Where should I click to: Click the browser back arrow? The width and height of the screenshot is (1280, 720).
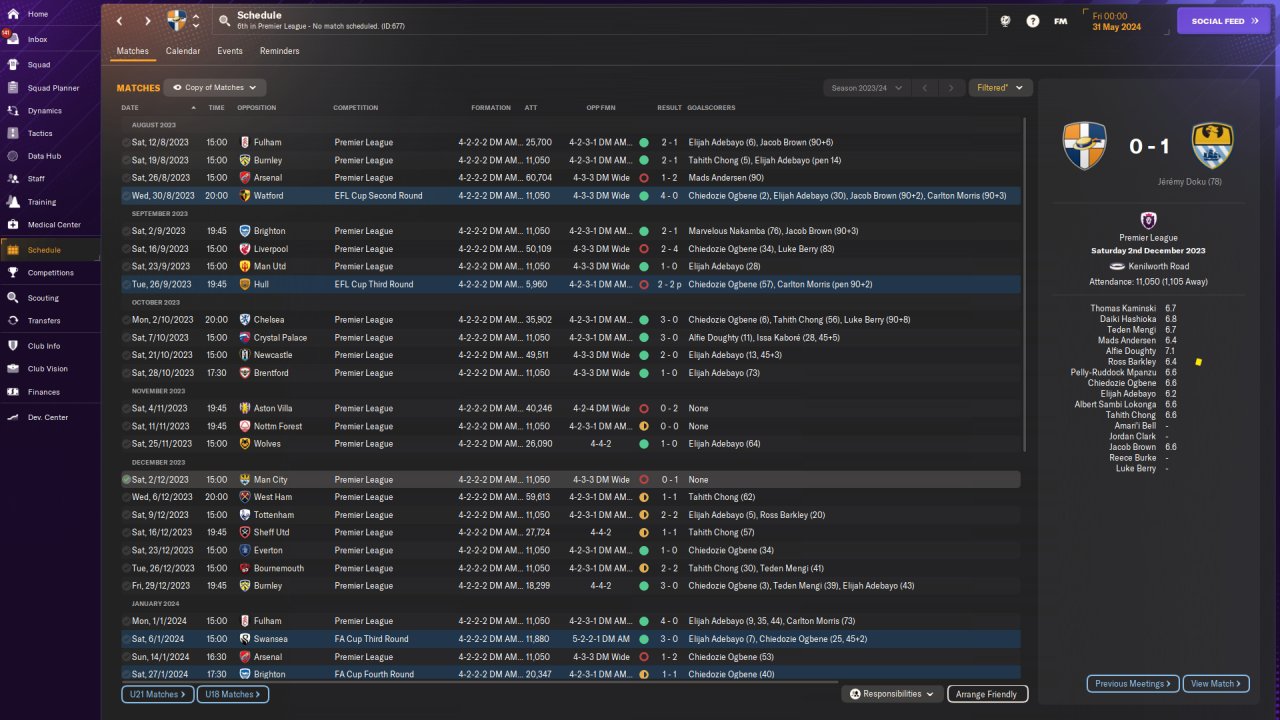pos(120,21)
